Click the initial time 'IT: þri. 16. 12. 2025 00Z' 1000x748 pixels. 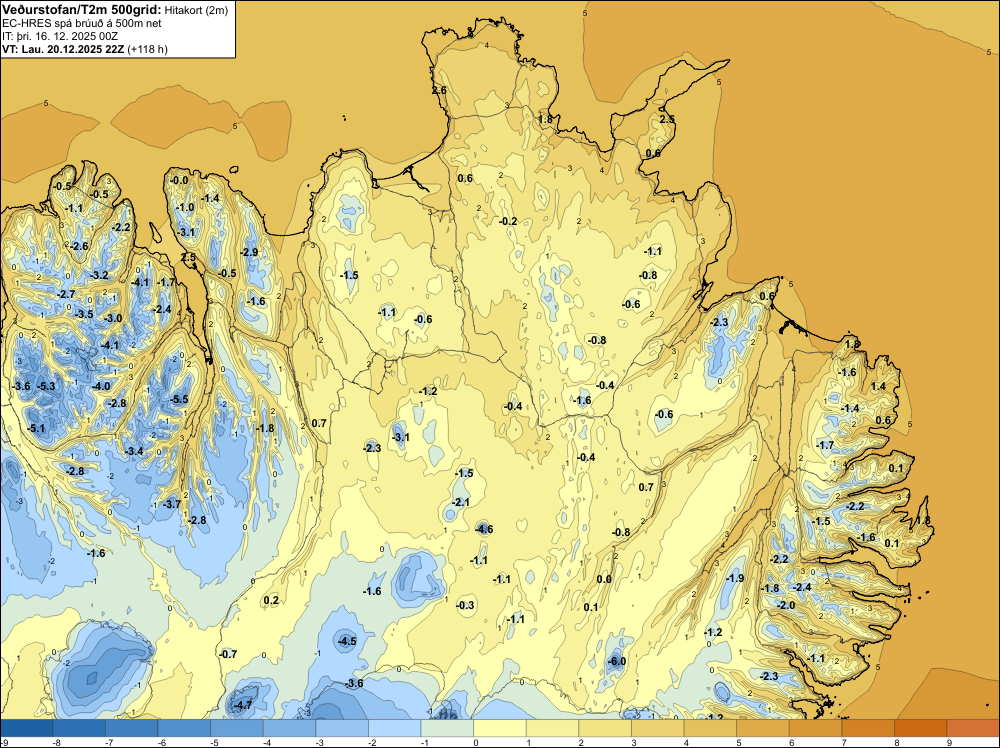click(x=60, y=36)
